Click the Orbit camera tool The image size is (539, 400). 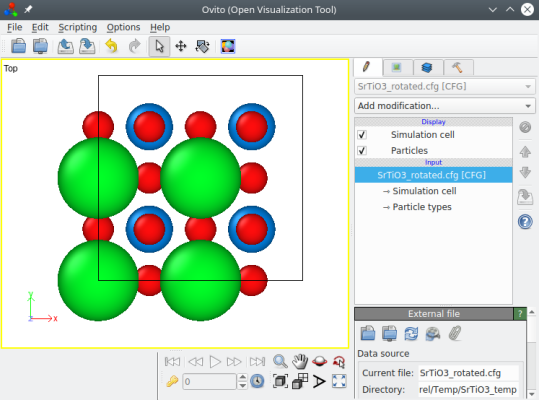[x=319, y=362]
